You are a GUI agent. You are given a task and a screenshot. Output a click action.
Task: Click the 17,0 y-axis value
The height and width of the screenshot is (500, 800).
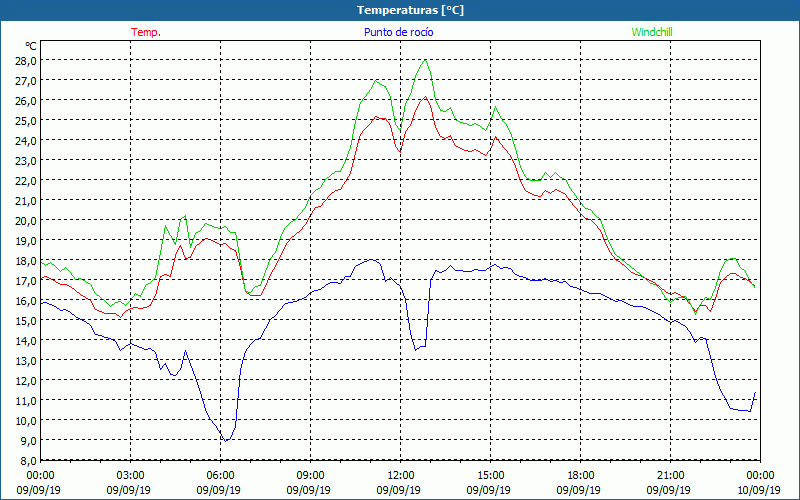27,281
